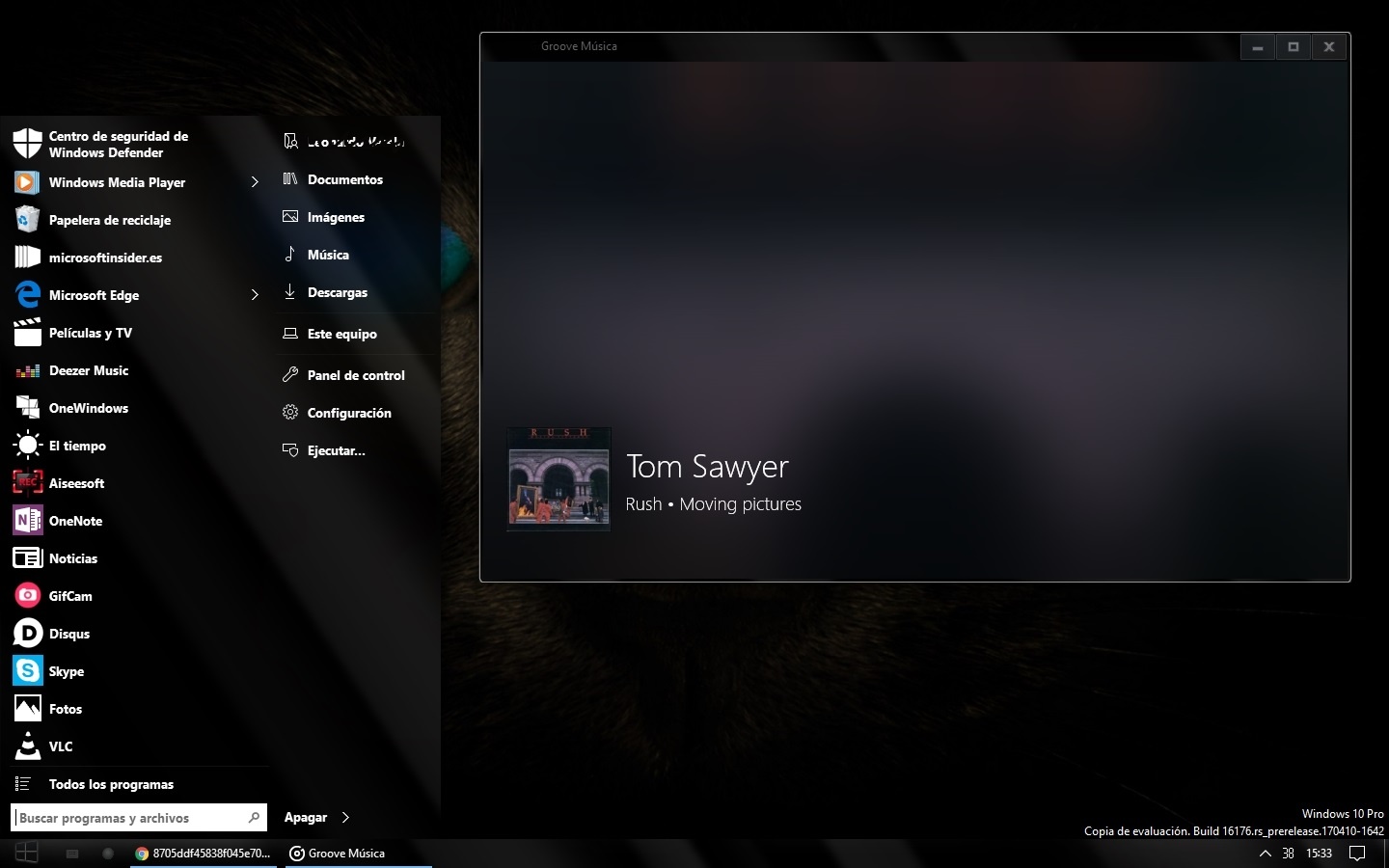1389x868 pixels.
Task: Open Windows Defender security center
Action: click(28, 145)
